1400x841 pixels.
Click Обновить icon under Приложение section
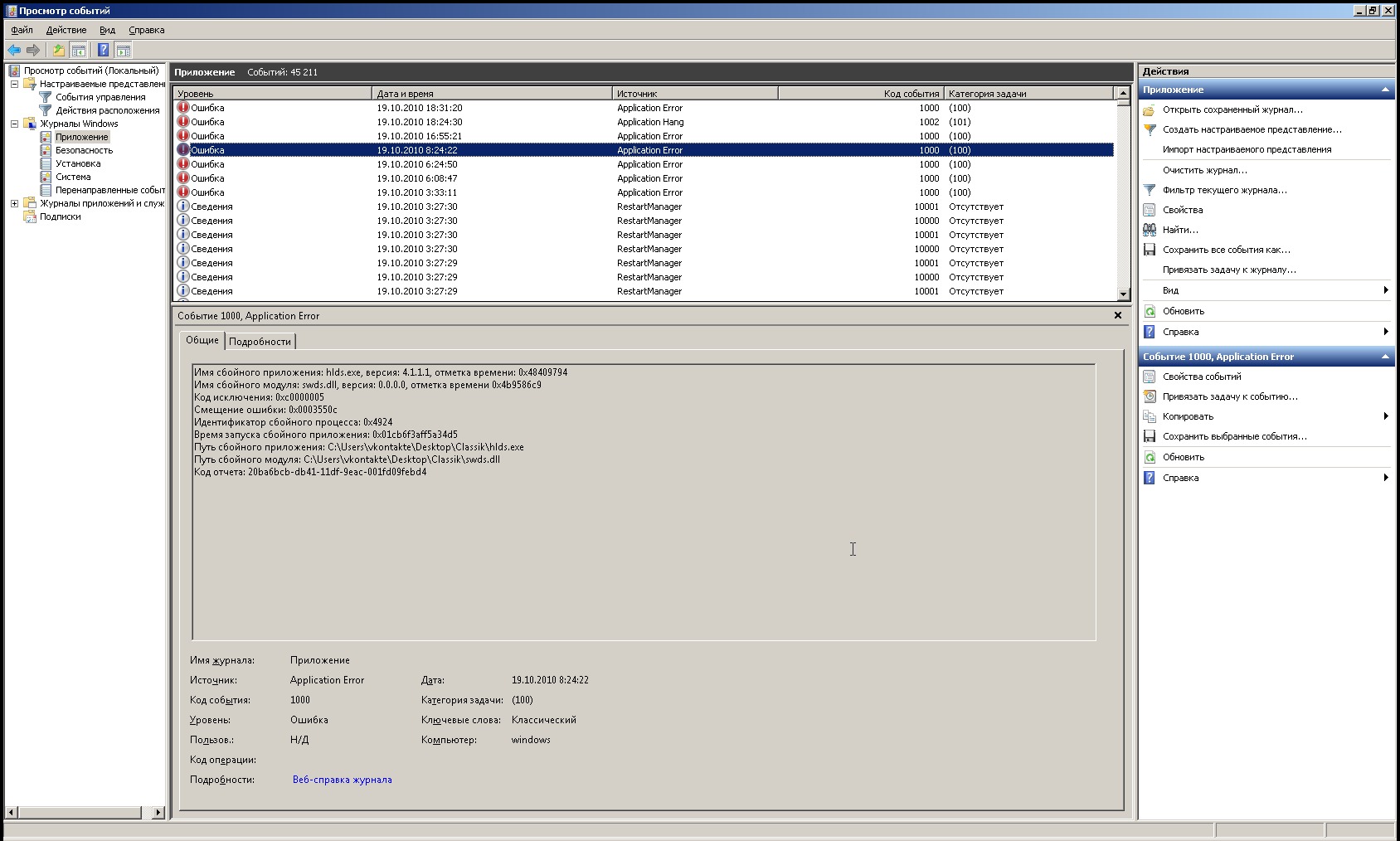click(x=1150, y=311)
